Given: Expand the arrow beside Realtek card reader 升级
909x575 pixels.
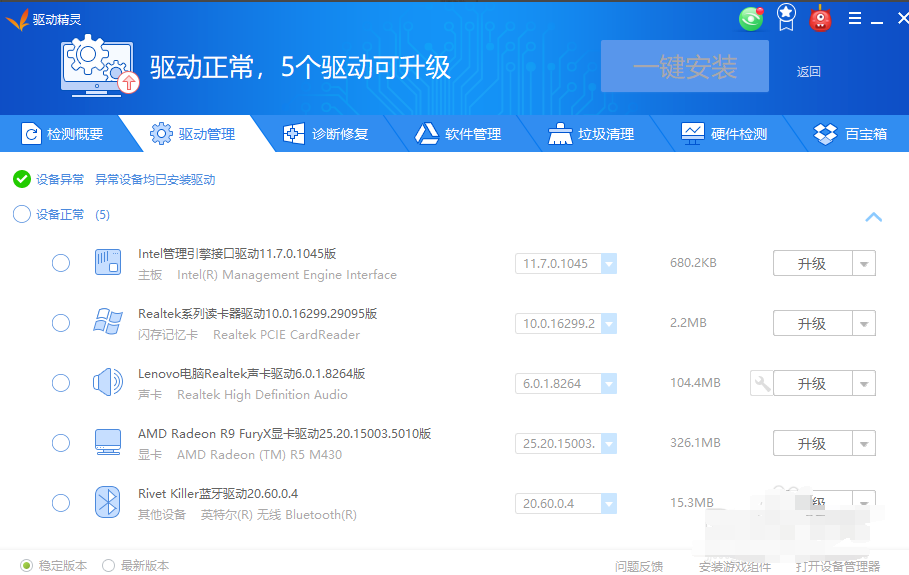Looking at the screenshot, I should pos(863,324).
